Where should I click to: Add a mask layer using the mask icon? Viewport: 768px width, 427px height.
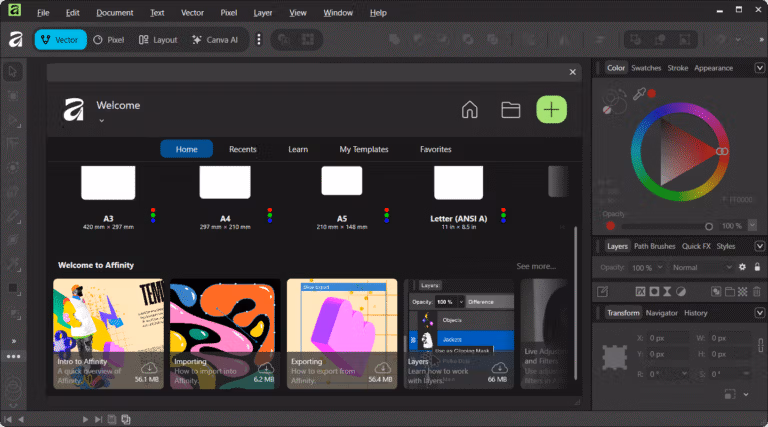(654, 291)
